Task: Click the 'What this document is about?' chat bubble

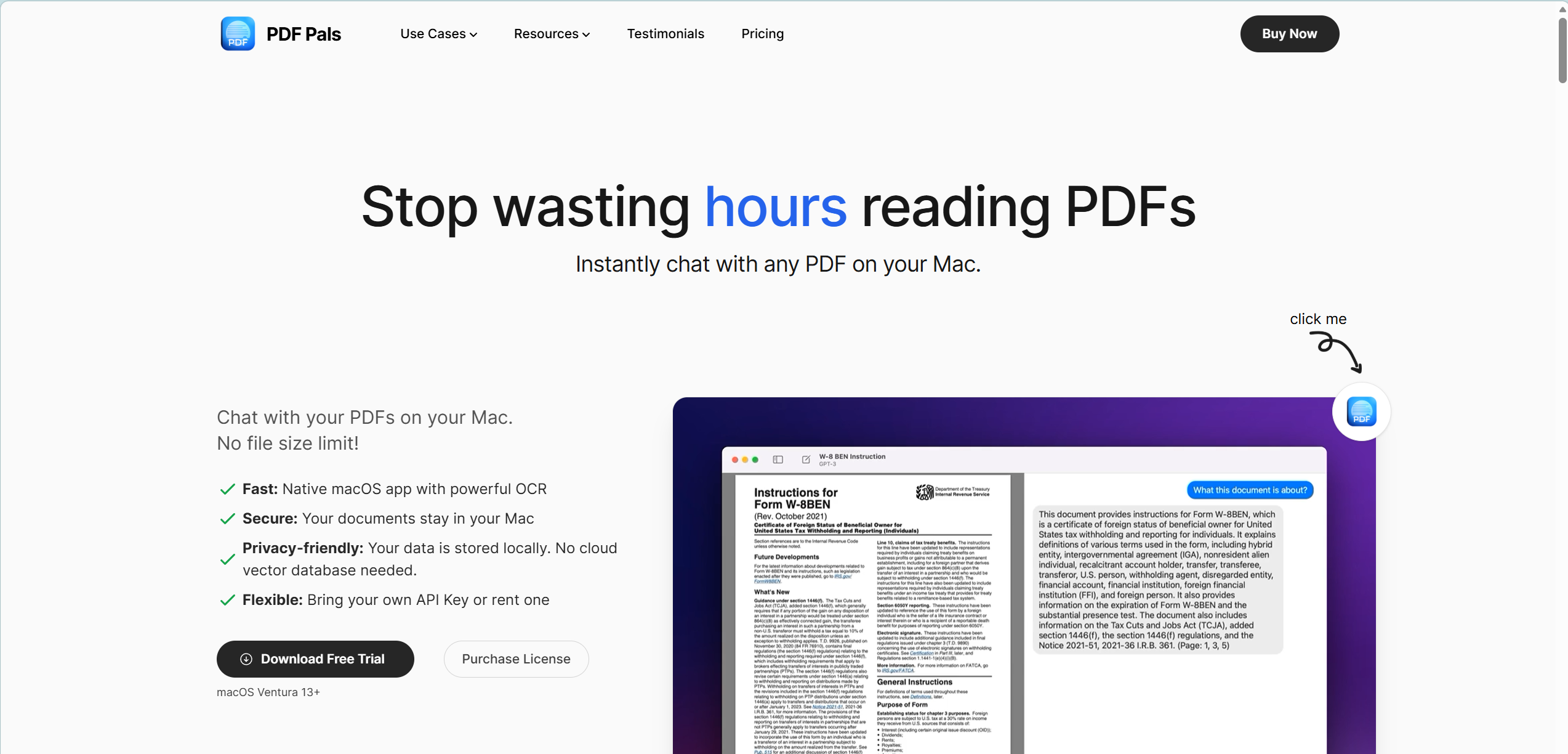Action: [1250, 490]
